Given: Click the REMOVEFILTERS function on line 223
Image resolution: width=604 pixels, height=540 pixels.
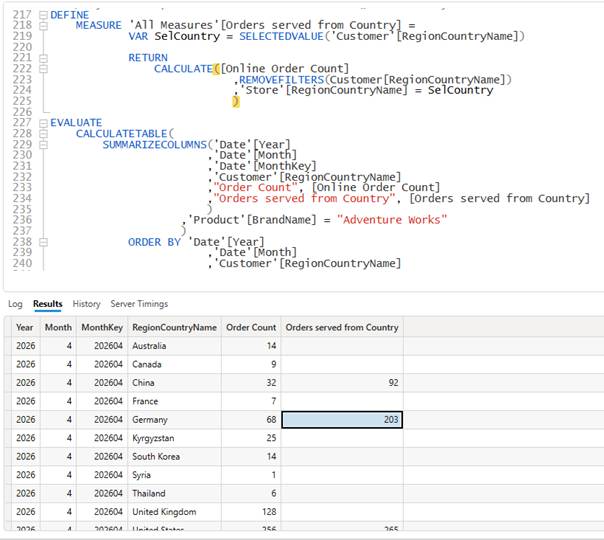Looking at the screenshot, I should (x=282, y=80).
